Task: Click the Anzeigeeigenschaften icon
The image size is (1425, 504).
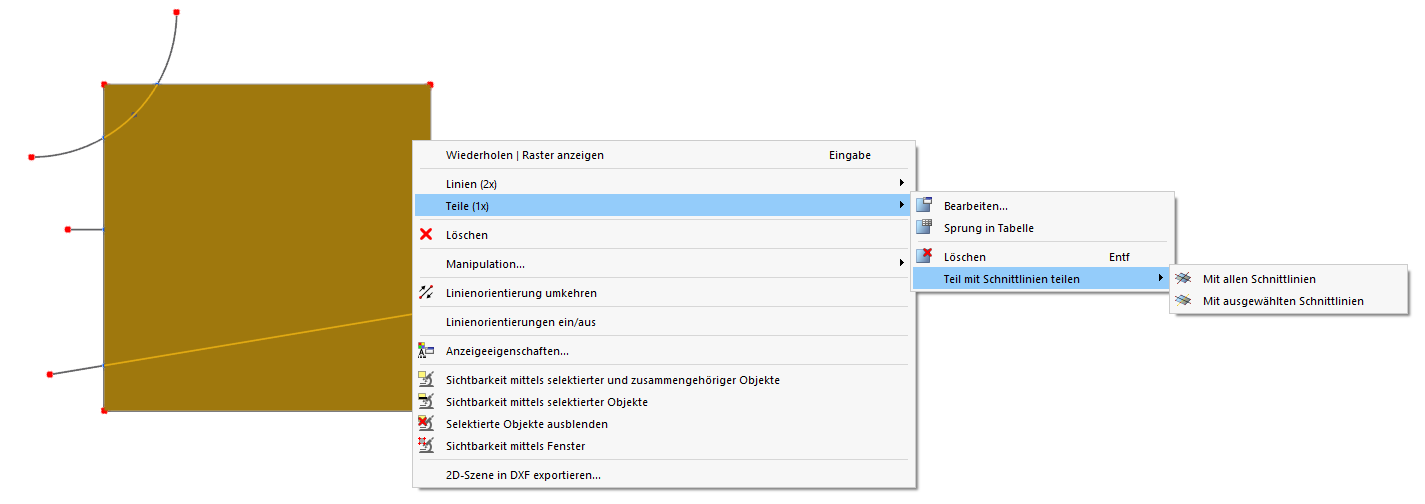Action: [426, 351]
